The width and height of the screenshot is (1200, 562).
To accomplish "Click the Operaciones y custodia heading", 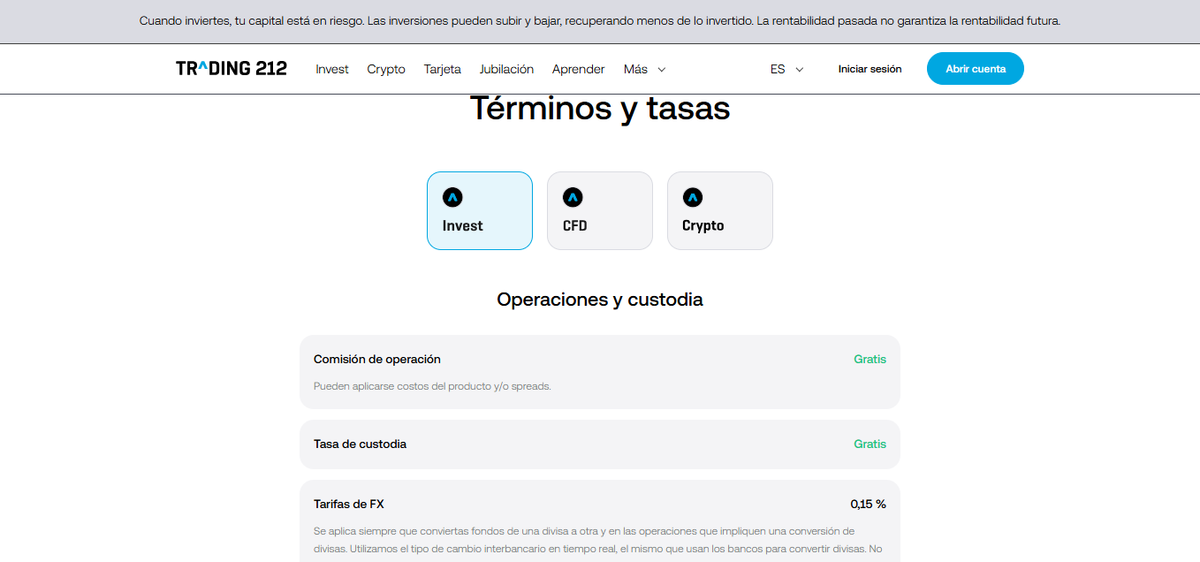I will [600, 299].
